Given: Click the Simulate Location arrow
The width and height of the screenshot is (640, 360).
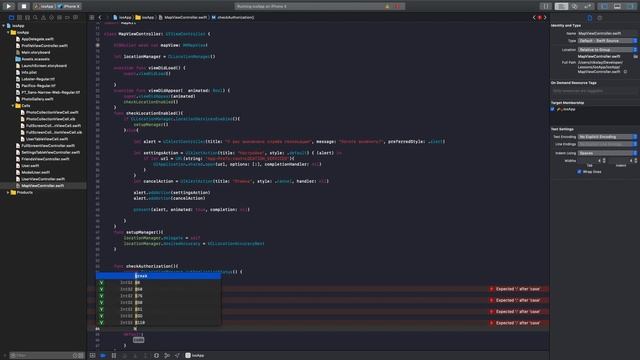Looking at the screenshot, I should click(177, 356).
